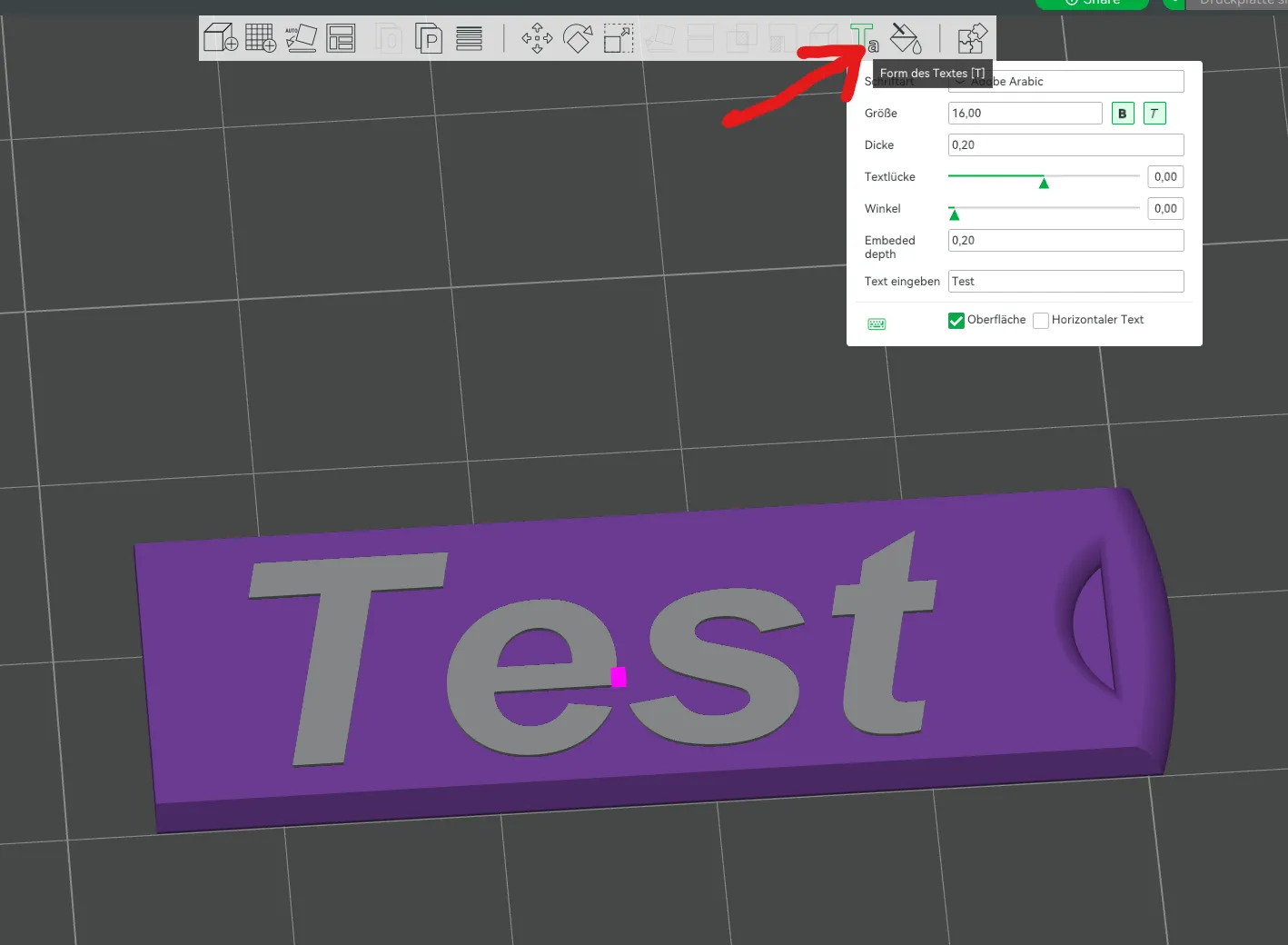Click the 'Embeded depth' label
Viewport: 1288px width, 945px height.
(x=890, y=247)
